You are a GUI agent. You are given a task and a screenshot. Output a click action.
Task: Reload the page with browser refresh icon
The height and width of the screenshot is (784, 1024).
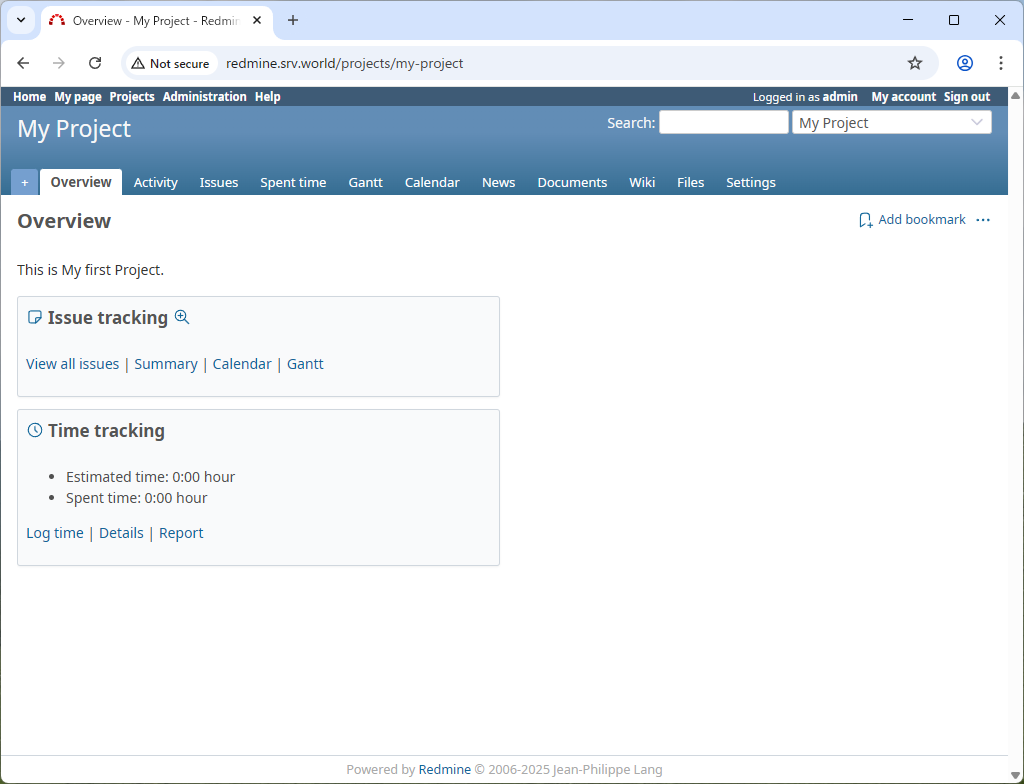pos(95,63)
